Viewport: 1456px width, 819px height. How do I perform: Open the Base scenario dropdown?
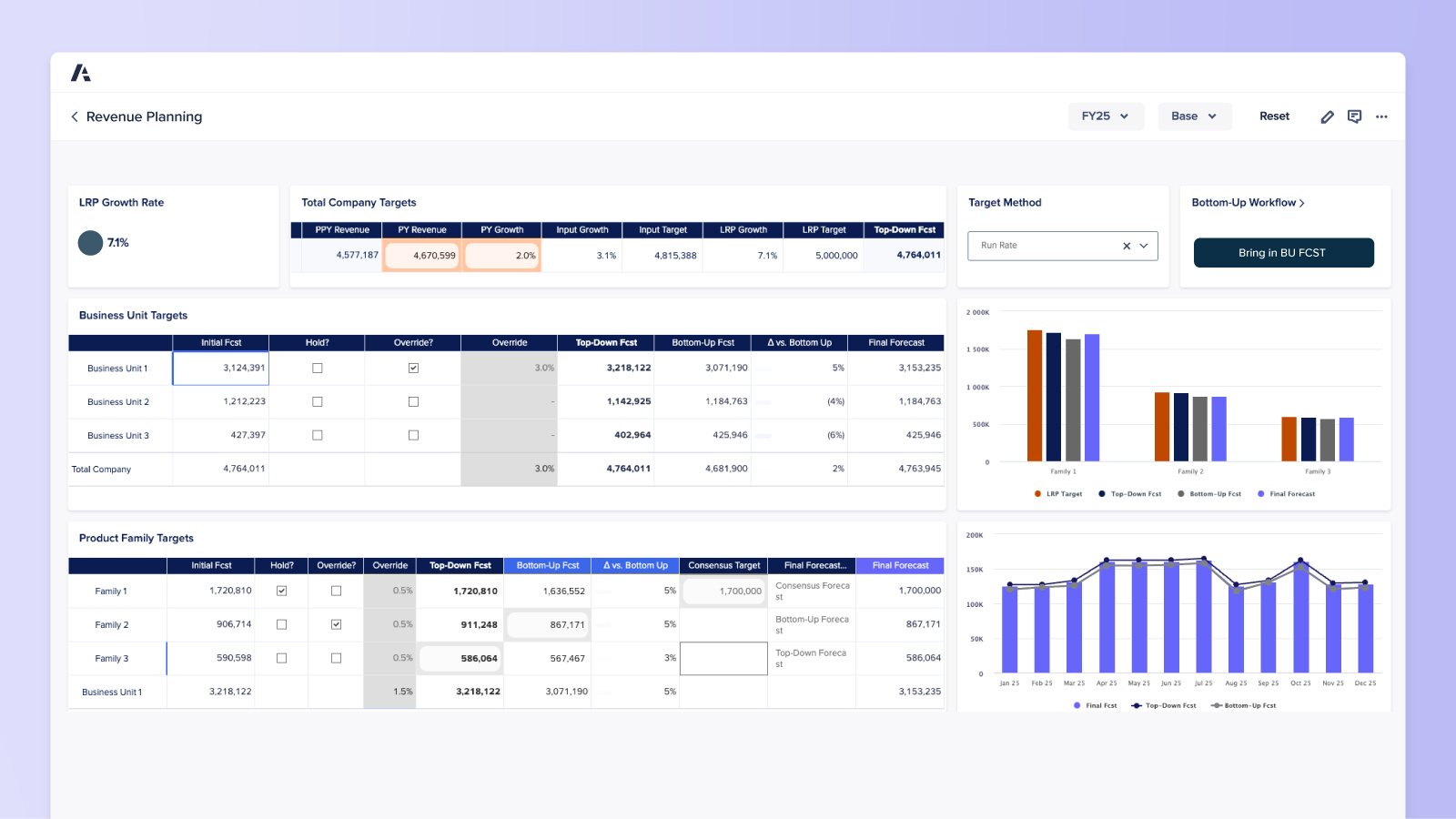(1194, 116)
